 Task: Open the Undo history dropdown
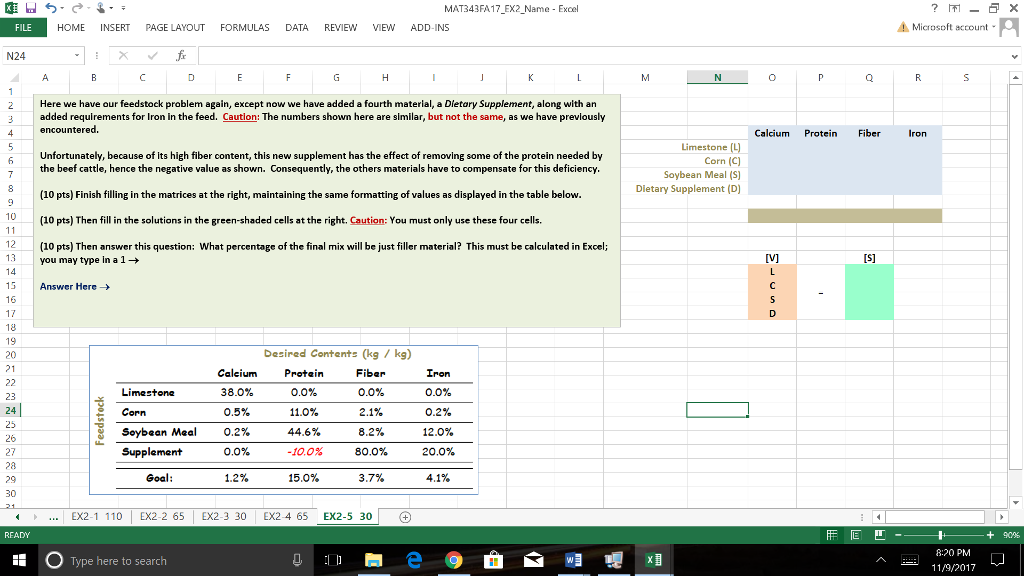pos(62,8)
